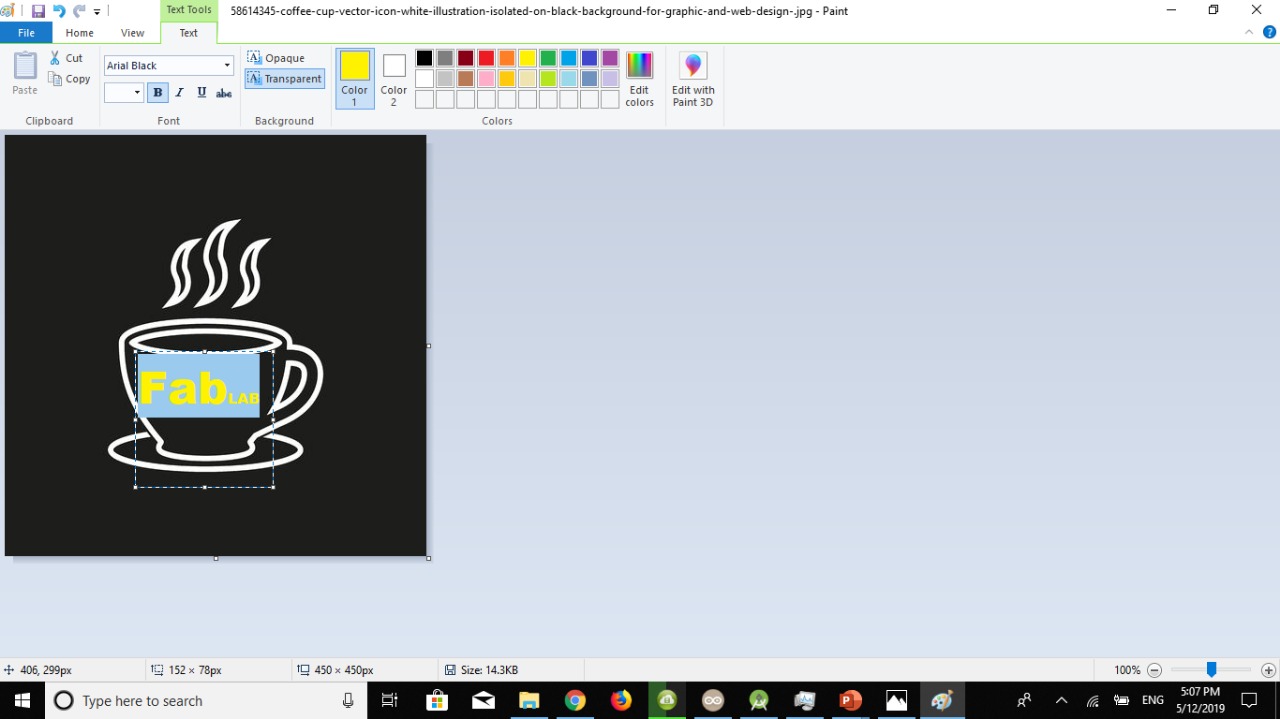1280x719 pixels.
Task: Click the battery tray icon
Action: click(1122, 700)
